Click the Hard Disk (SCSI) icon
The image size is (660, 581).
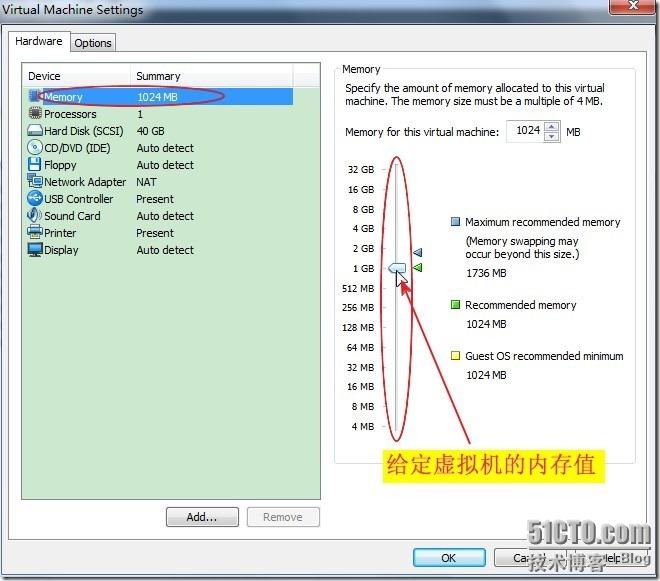click(35, 131)
